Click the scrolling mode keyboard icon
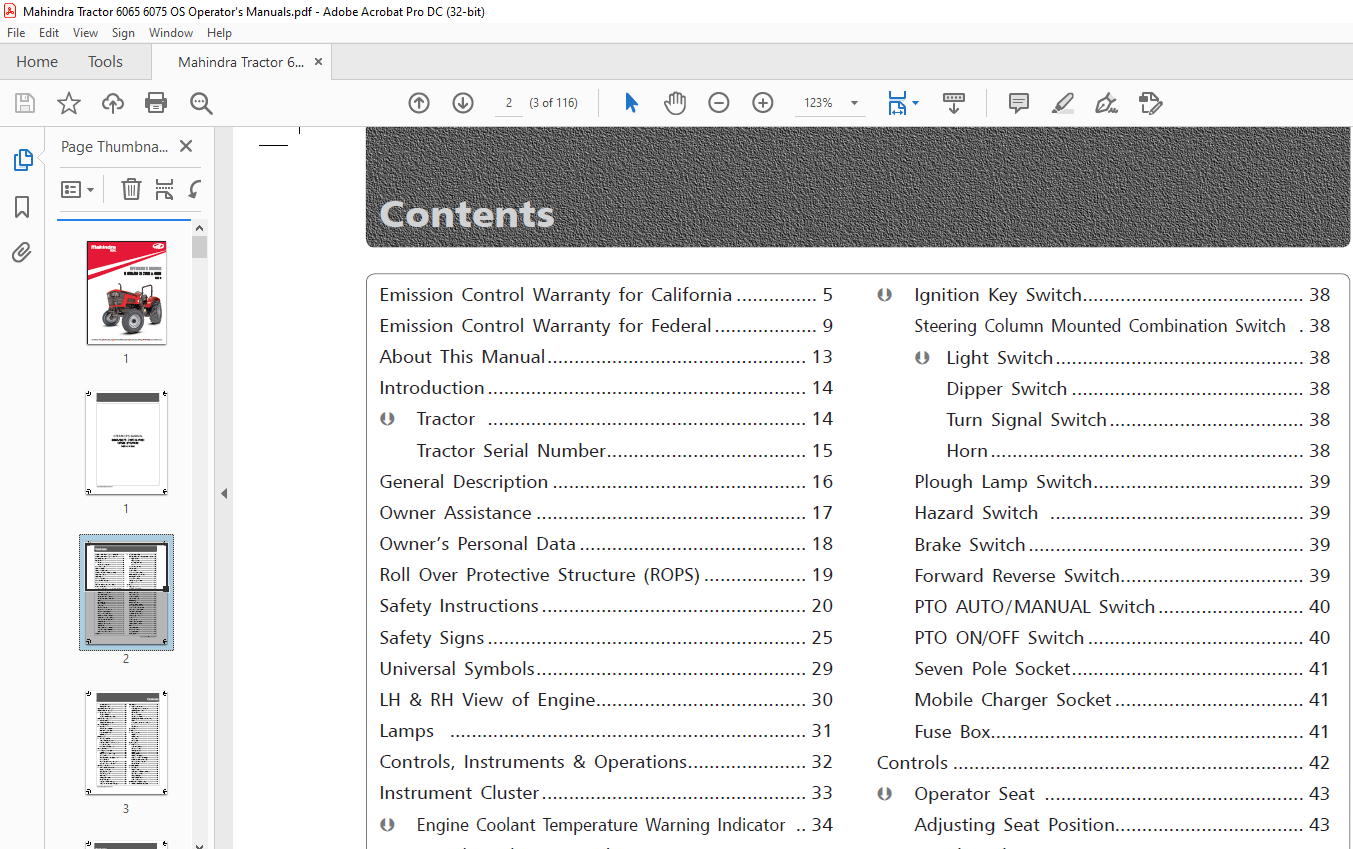This screenshot has height=849, width=1353. (x=954, y=103)
